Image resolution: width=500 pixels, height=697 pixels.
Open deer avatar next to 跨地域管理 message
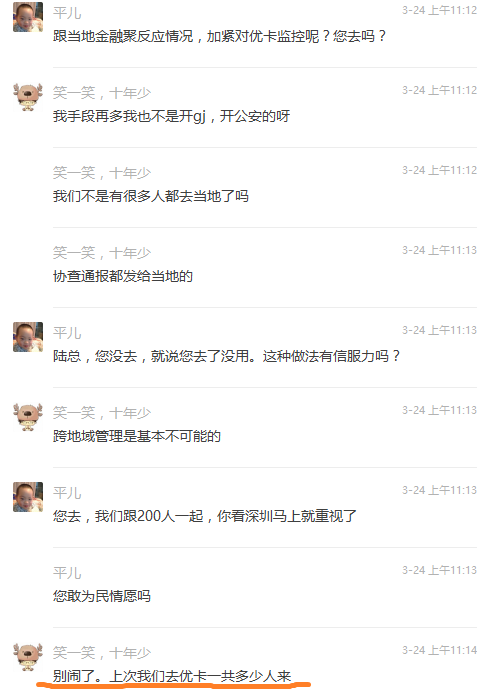point(28,417)
